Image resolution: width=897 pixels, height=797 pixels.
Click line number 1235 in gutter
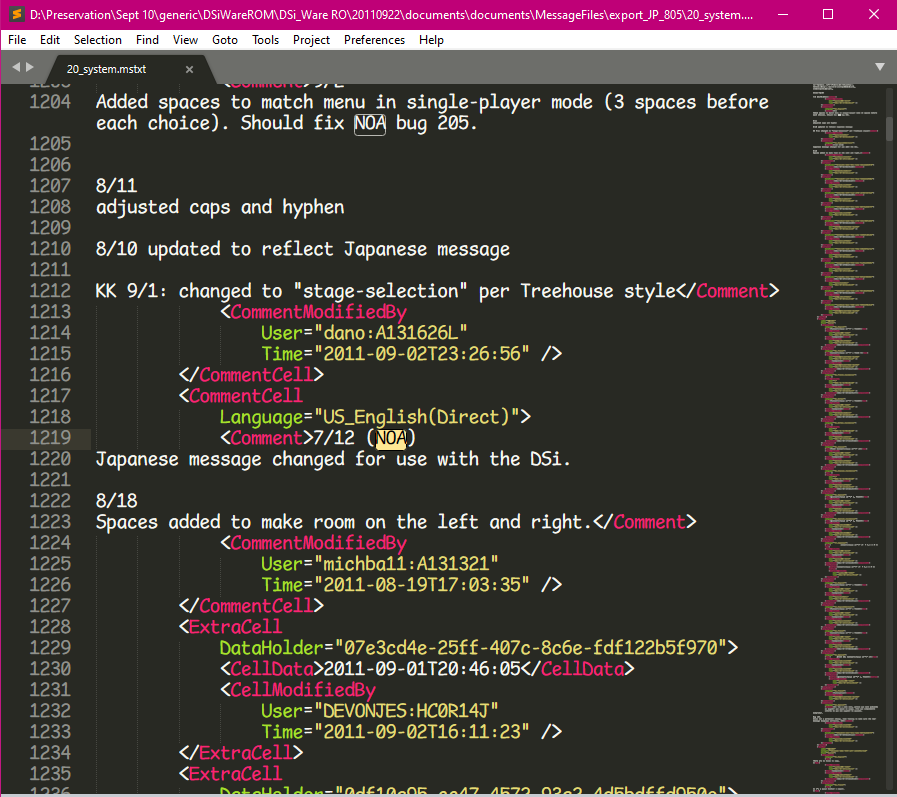[50, 774]
